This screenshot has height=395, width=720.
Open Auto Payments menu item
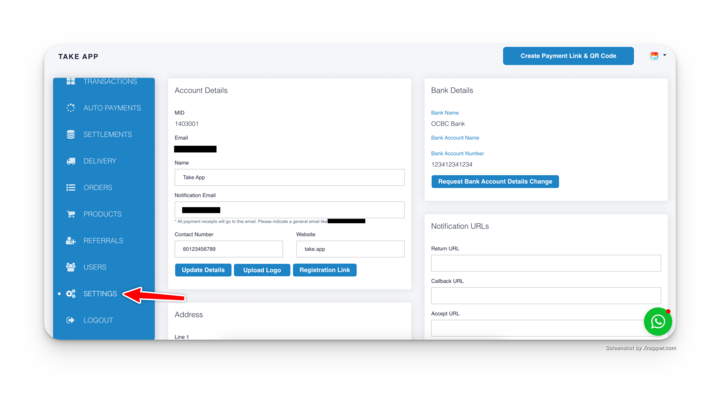coord(112,108)
